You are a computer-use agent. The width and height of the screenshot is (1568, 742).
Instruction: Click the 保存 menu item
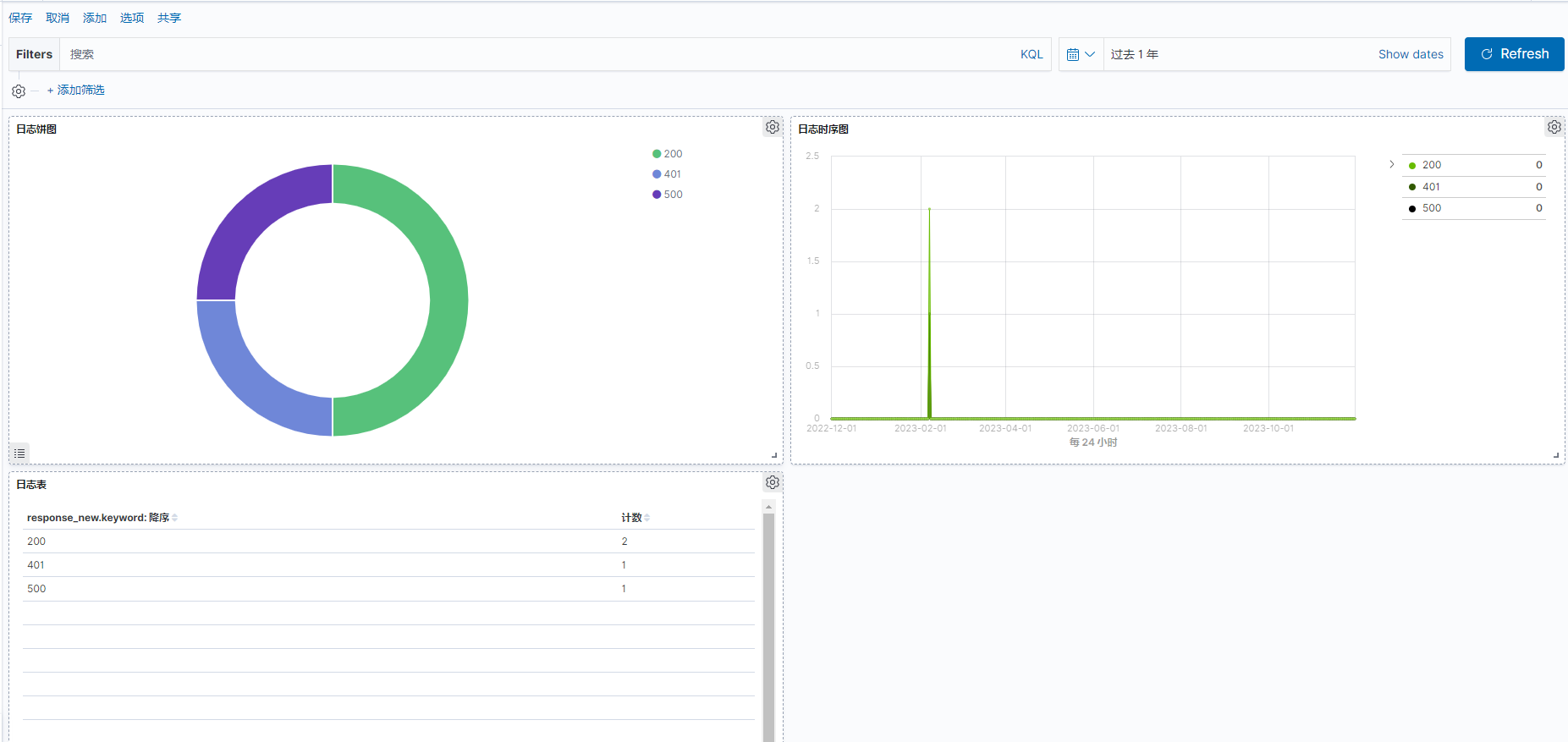[x=20, y=18]
